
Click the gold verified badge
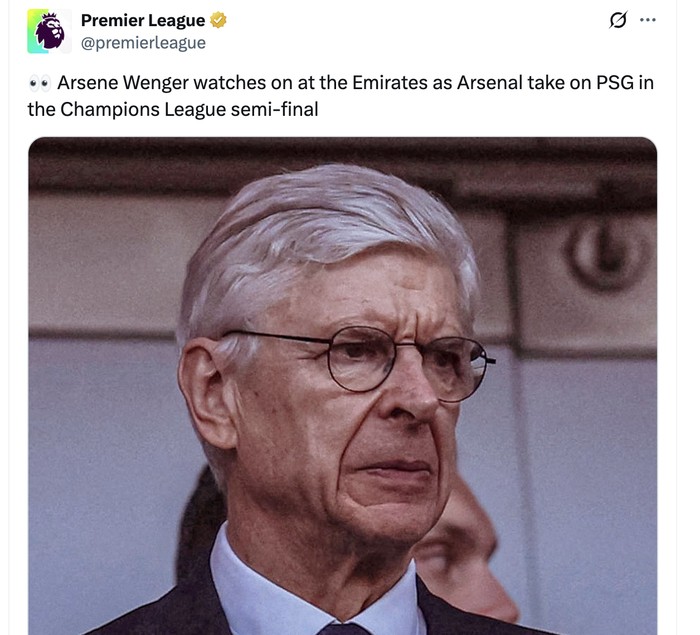(x=218, y=21)
